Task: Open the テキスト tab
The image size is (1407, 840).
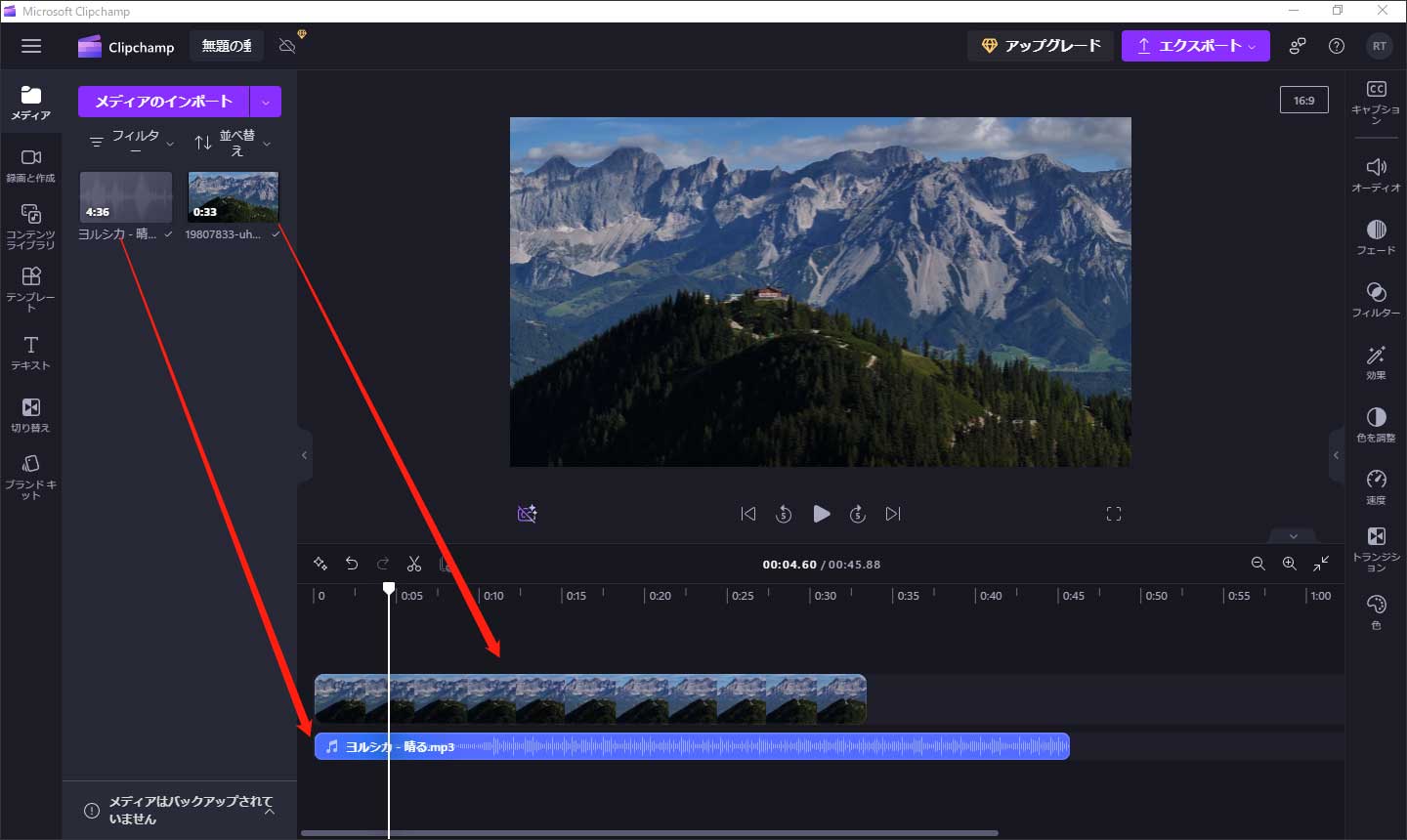Action: 31,353
